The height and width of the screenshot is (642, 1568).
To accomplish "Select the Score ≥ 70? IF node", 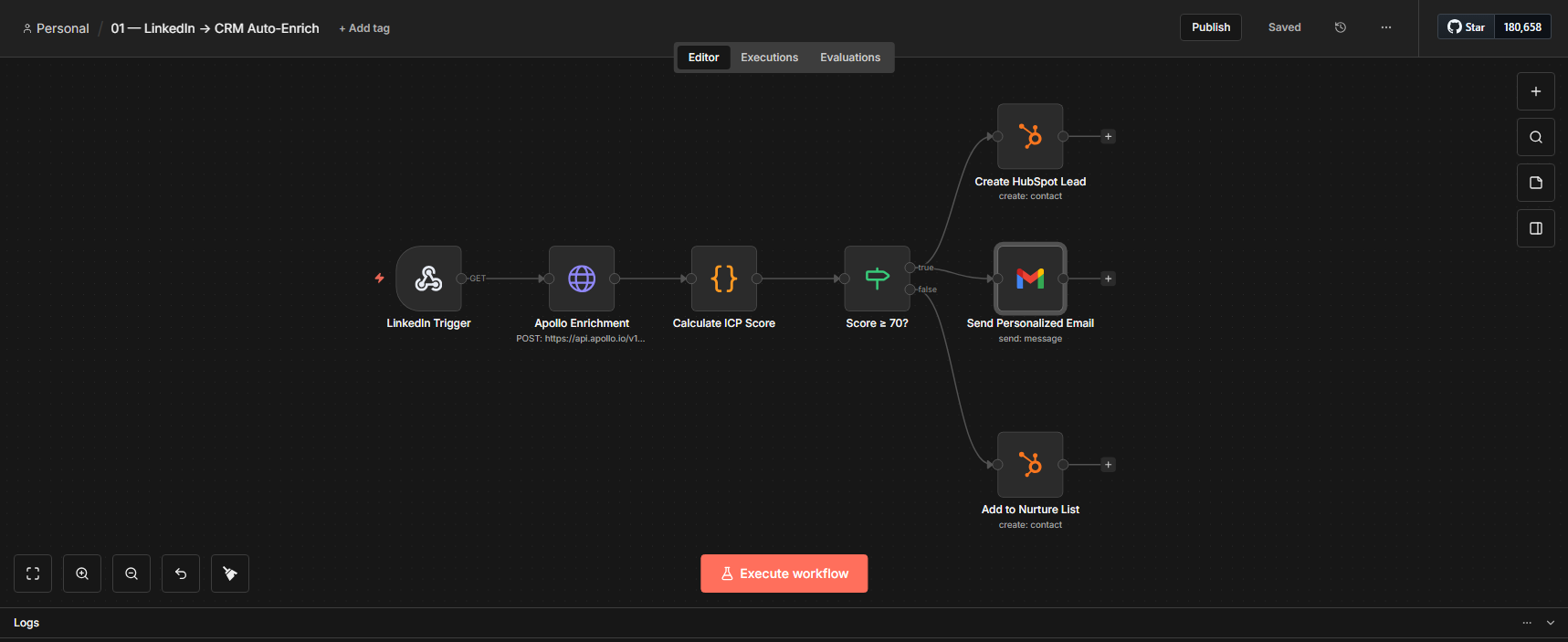I will (877, 279).
